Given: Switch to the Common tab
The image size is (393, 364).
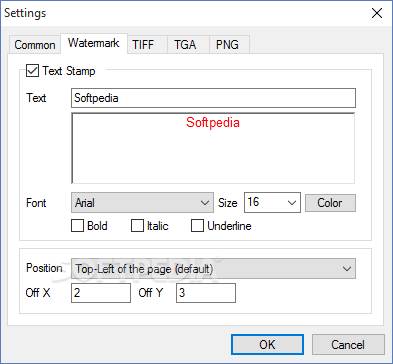Looking at the screenshot, I should [x=35, y=45].
